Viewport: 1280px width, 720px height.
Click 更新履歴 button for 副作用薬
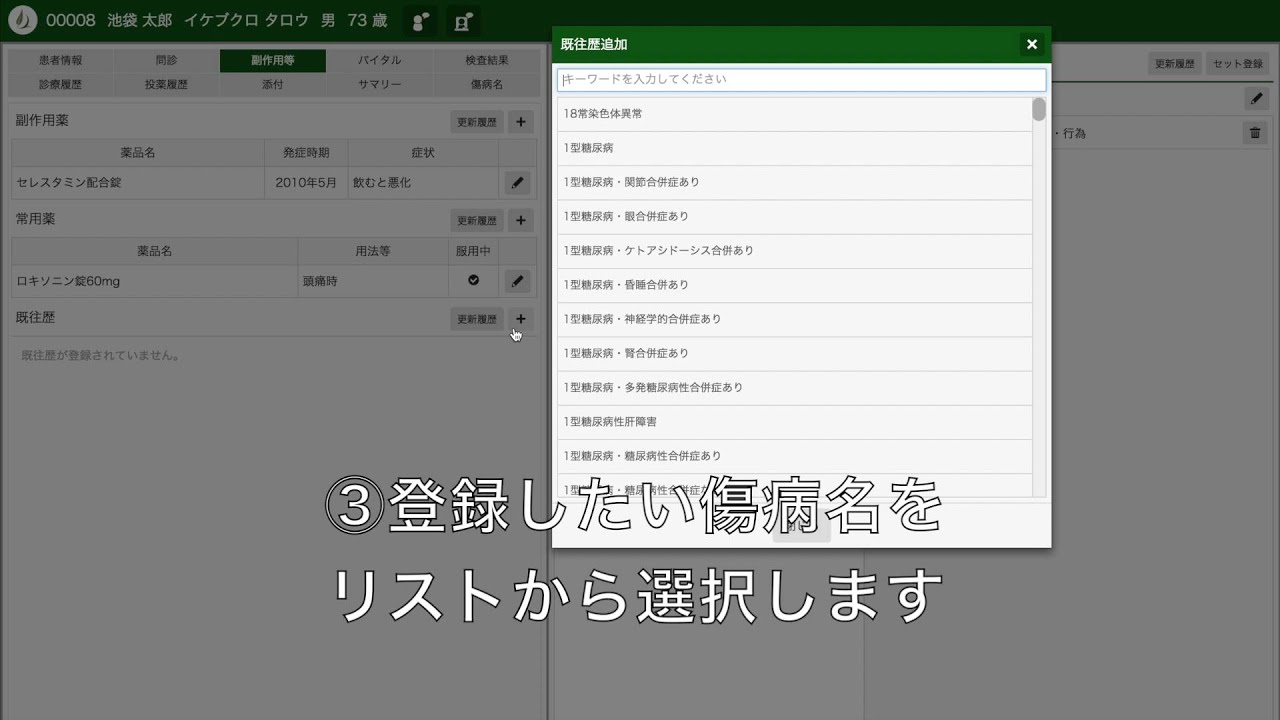[477, 122]
